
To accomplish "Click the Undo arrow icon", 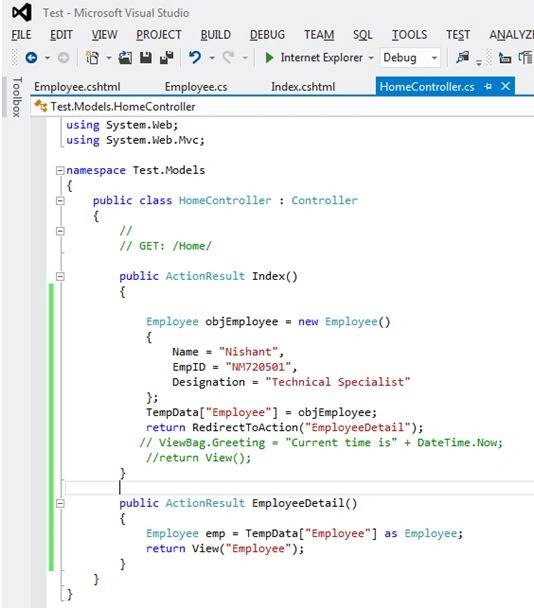I will pyautogui.click(x=195, y=58).
